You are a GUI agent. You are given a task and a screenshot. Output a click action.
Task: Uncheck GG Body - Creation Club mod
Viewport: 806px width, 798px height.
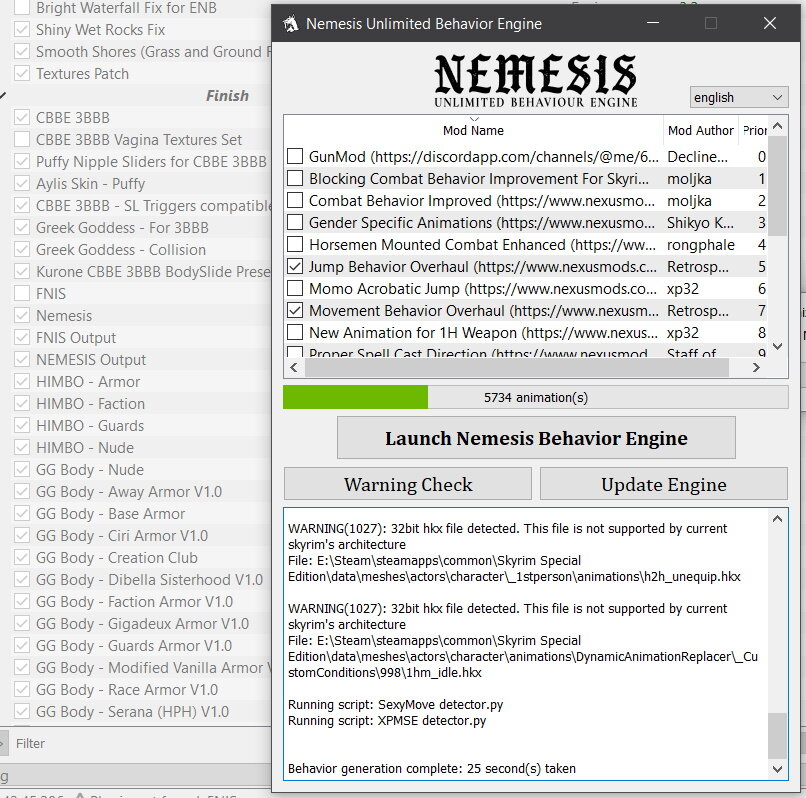tap(22, 557)
